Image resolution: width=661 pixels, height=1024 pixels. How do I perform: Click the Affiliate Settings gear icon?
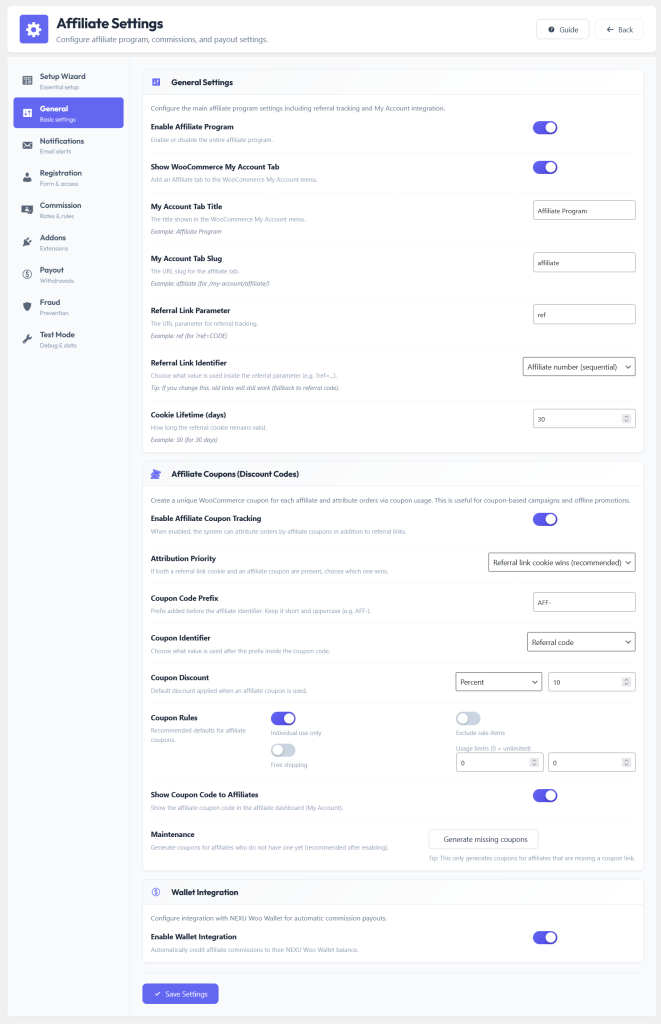33,29
